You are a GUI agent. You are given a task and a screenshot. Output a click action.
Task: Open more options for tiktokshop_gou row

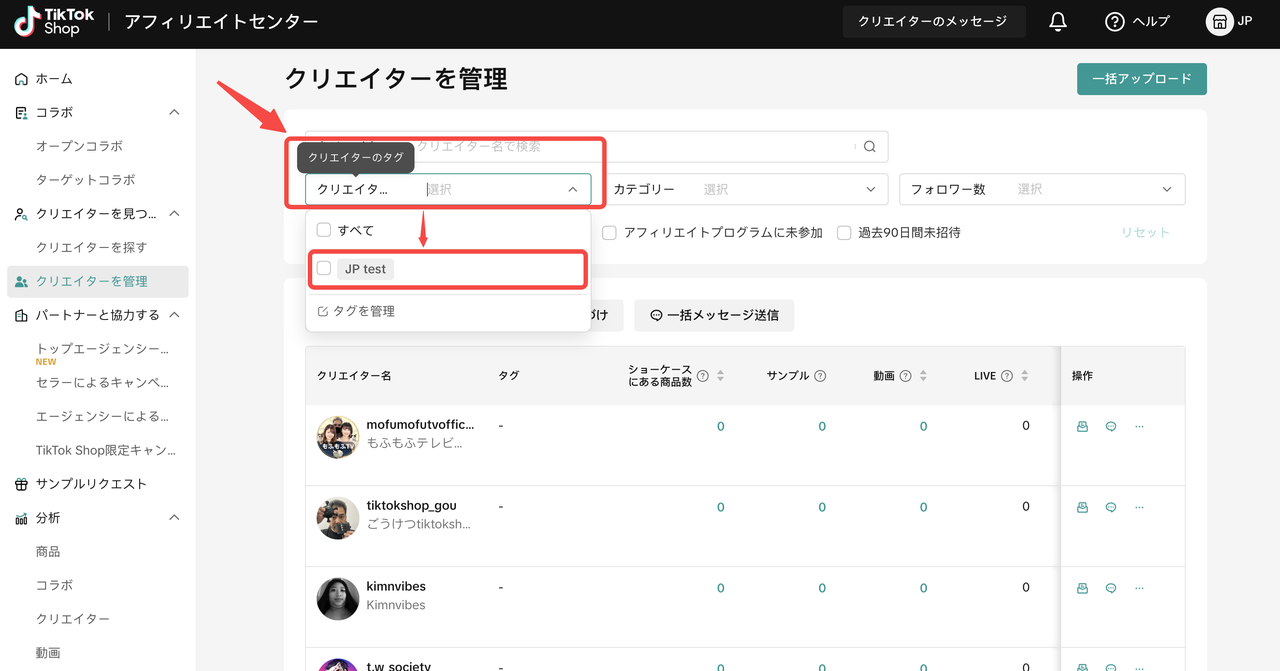point(1139,507)
